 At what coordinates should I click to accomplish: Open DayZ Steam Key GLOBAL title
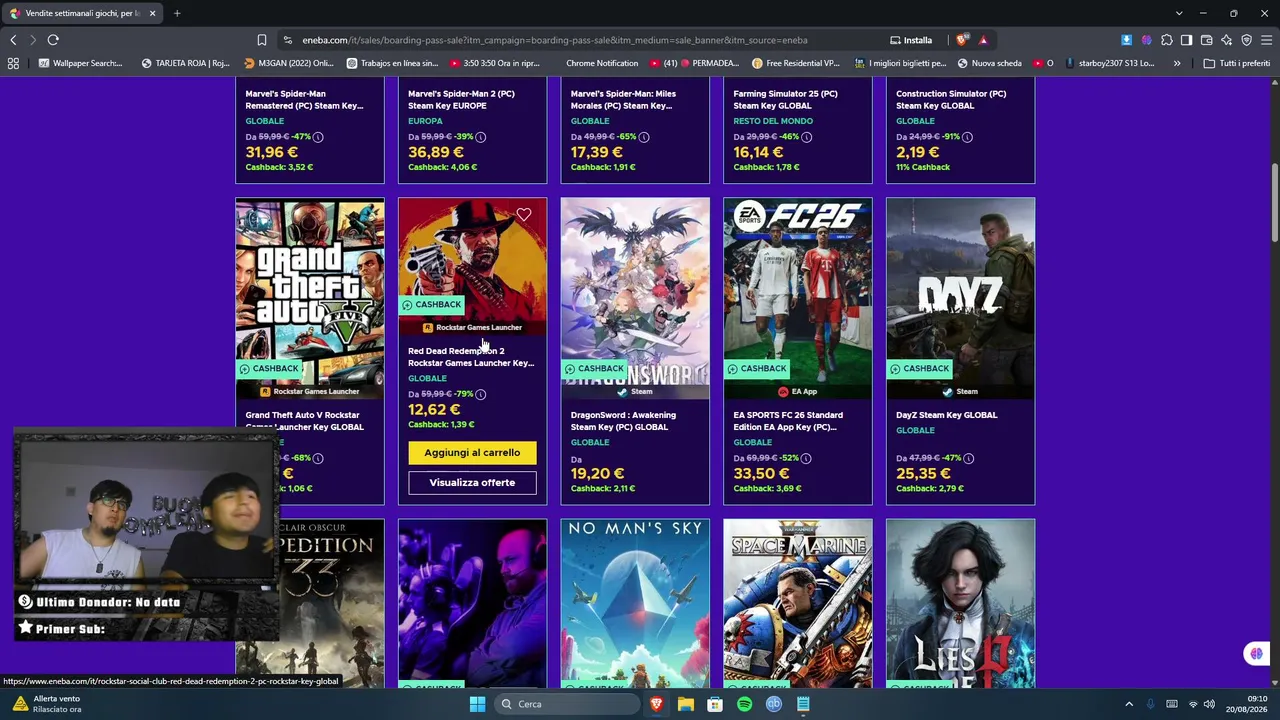947,415
